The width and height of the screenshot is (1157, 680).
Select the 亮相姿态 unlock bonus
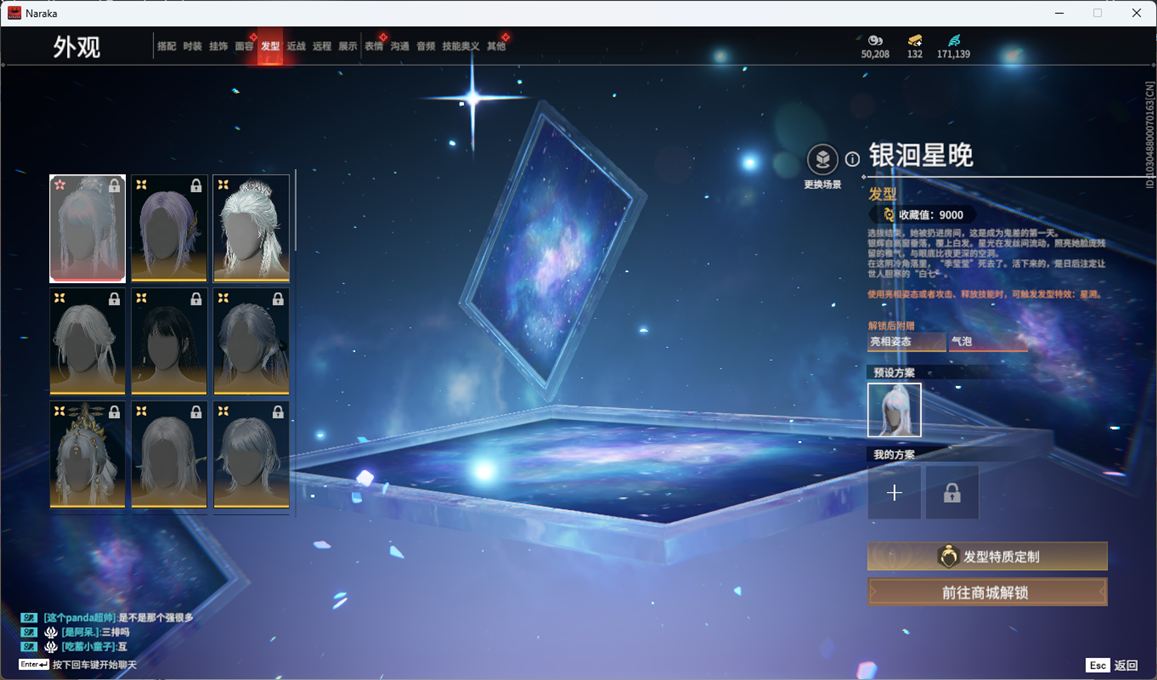point(906,341)
